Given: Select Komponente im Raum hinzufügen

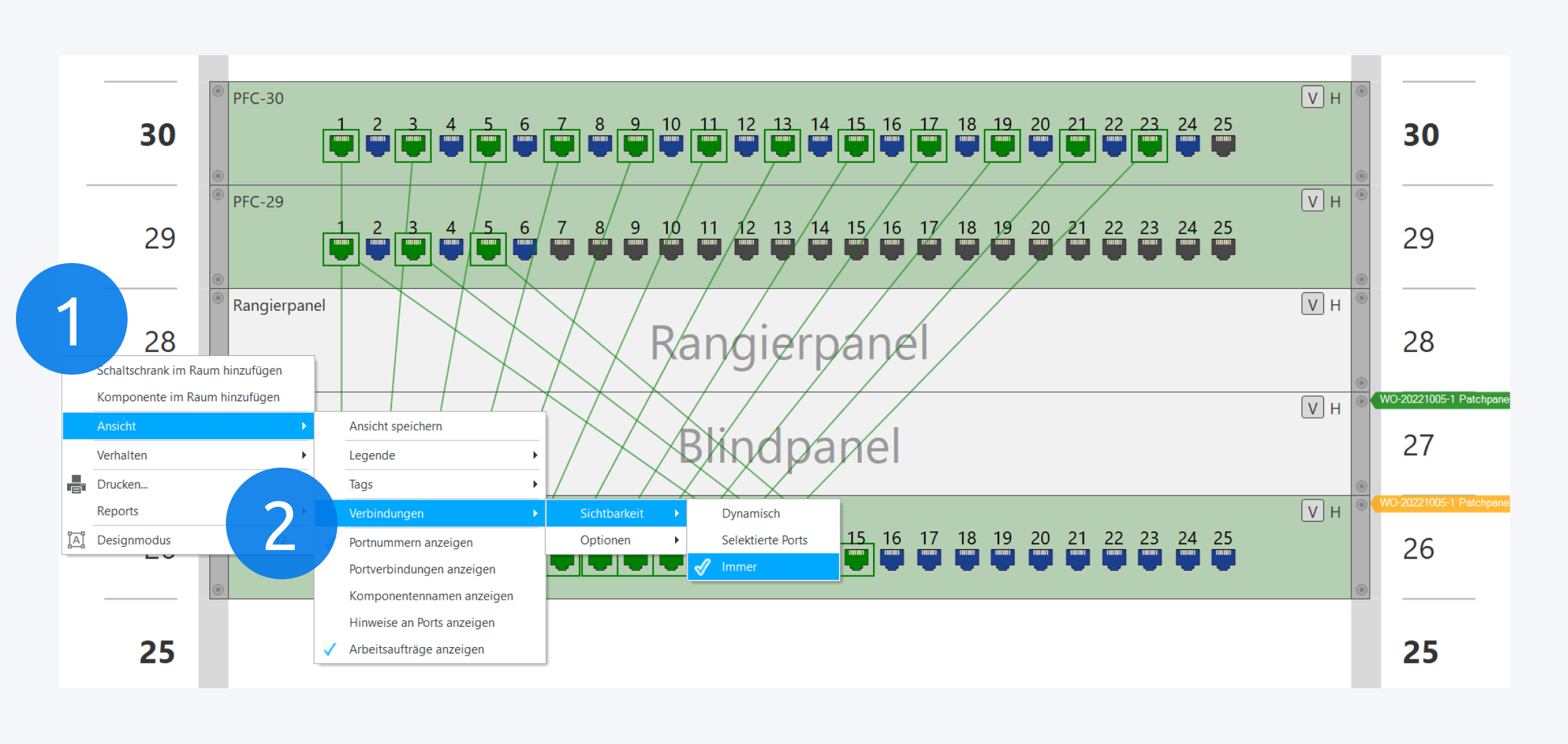Looking at the screenshot, I should [188, 397].
